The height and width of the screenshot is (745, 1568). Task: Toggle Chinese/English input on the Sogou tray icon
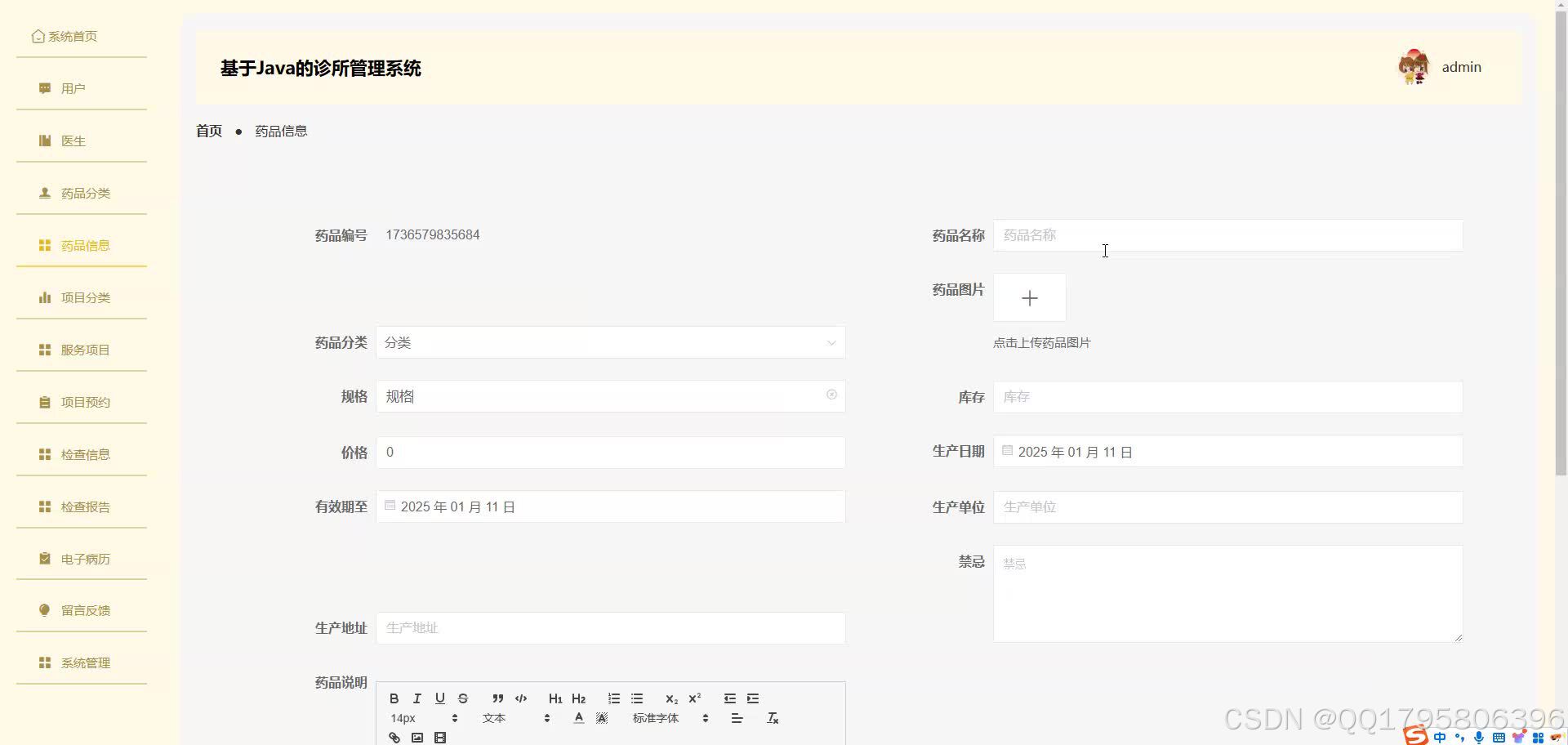tap(1440, 737)
